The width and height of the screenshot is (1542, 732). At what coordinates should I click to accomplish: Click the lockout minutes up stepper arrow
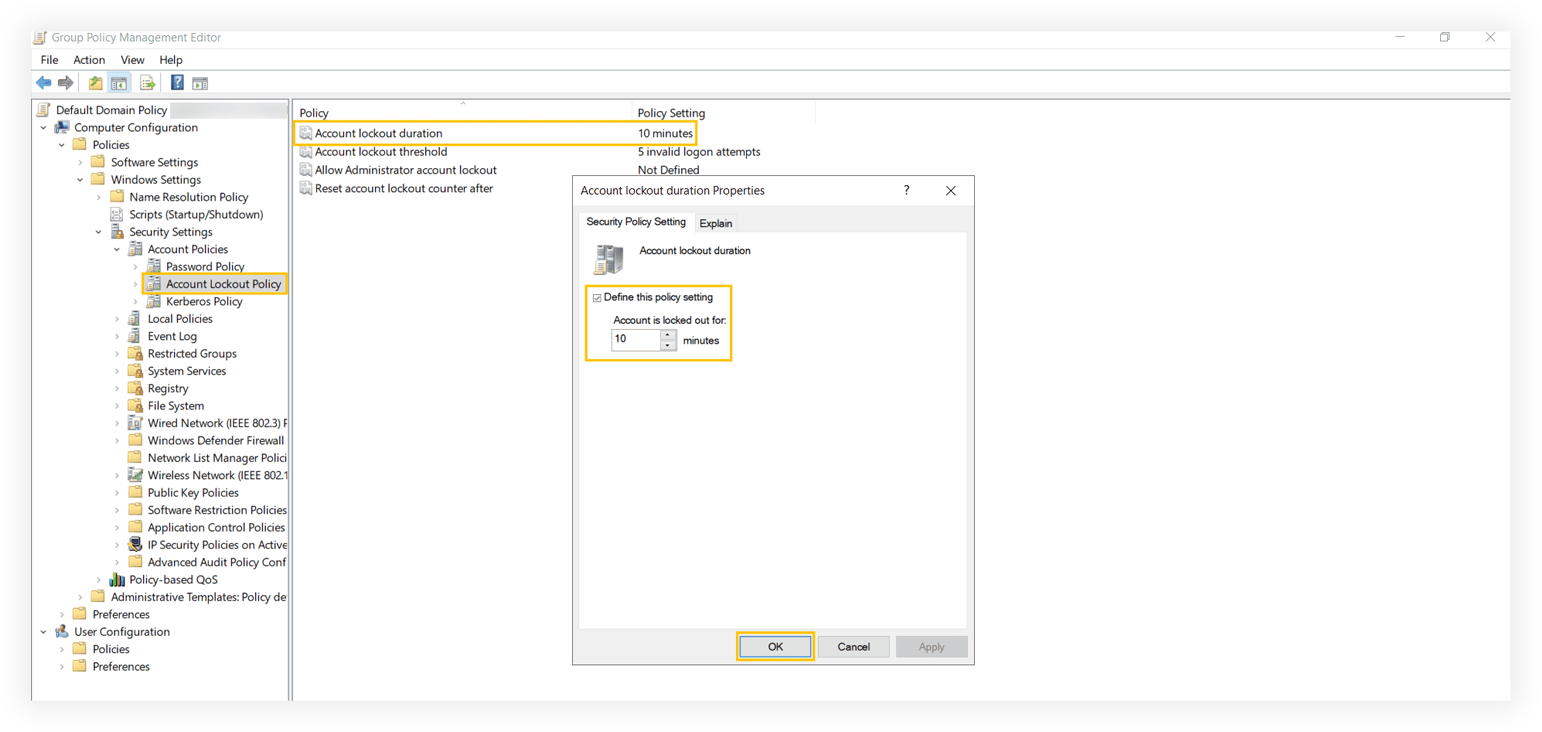click(x=667, y=334)
